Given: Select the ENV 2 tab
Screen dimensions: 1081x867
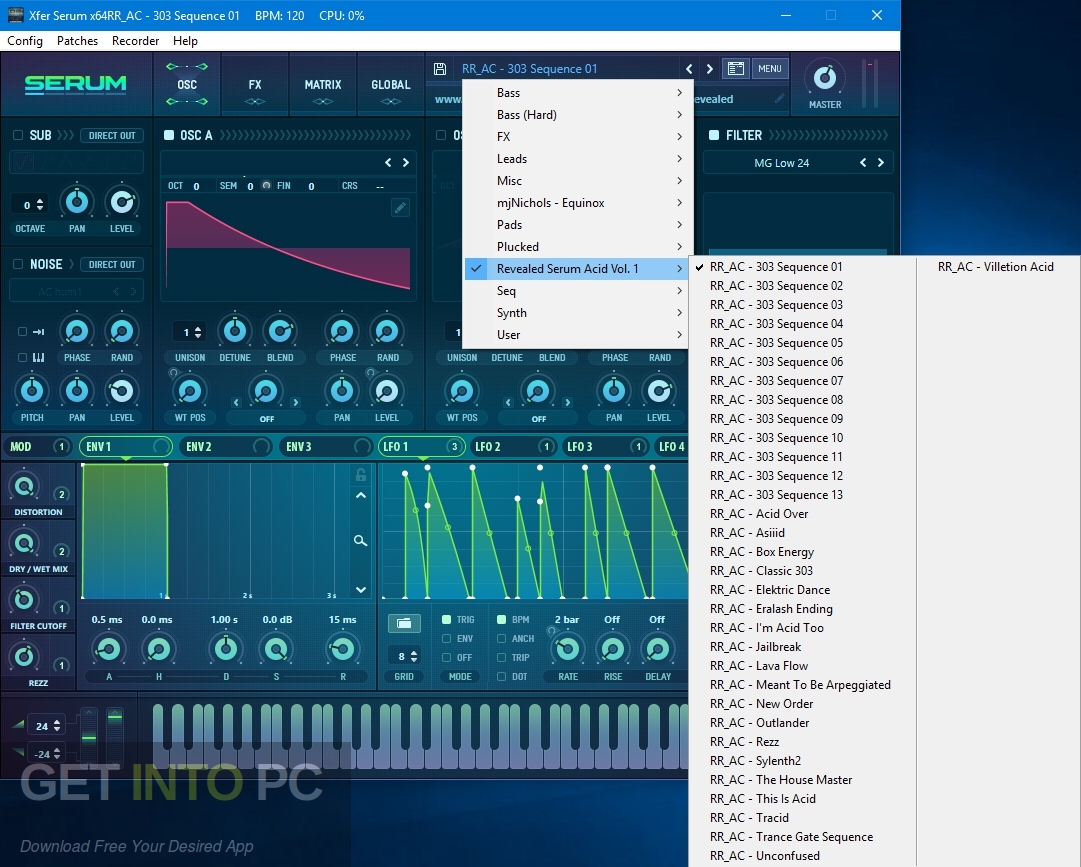Looking at the screenshot, I should click(225, 447).
